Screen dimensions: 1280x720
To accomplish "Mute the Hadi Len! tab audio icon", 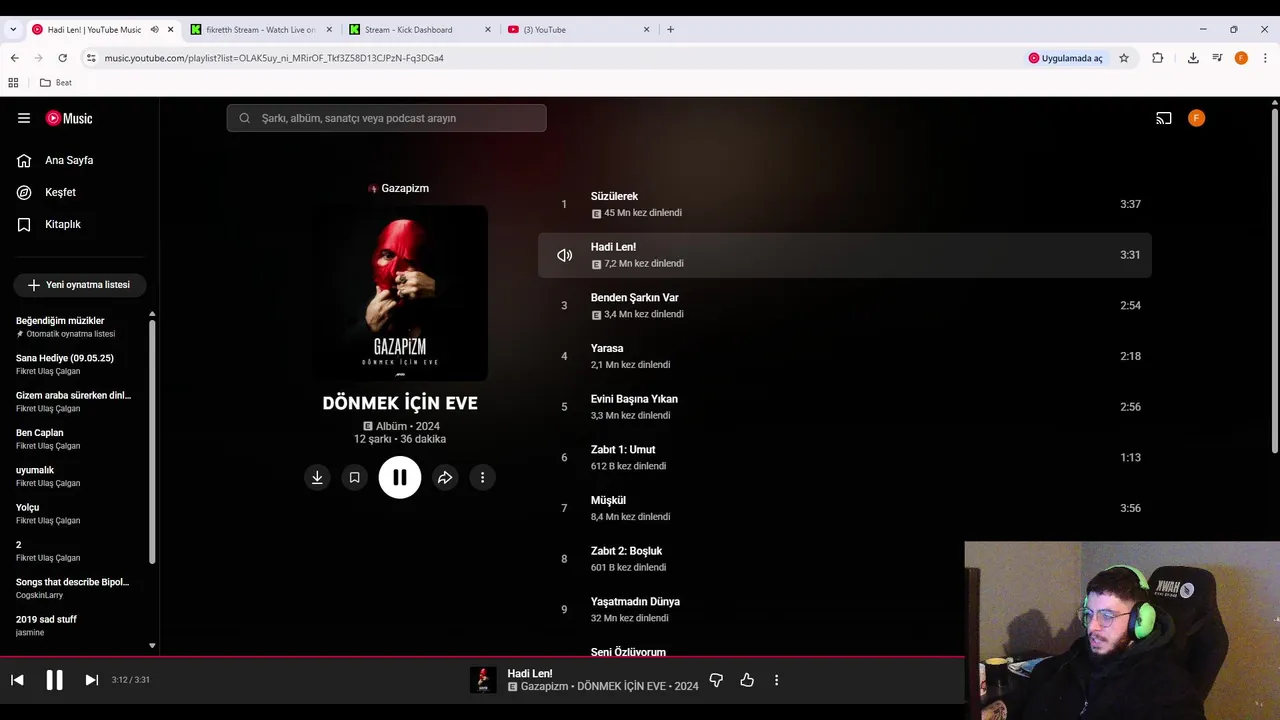I will coord(153,29).
